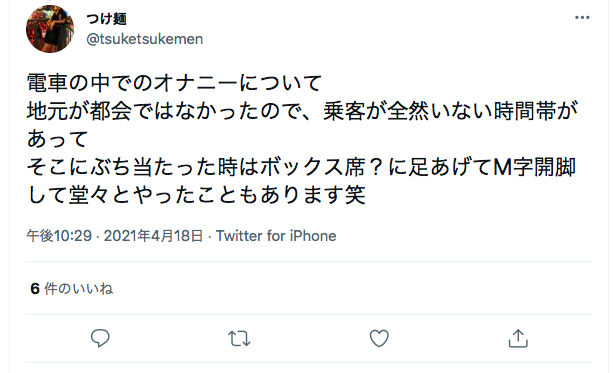Open the つけ麺 profile avatar
616x373 pixels.
[50, 29]
